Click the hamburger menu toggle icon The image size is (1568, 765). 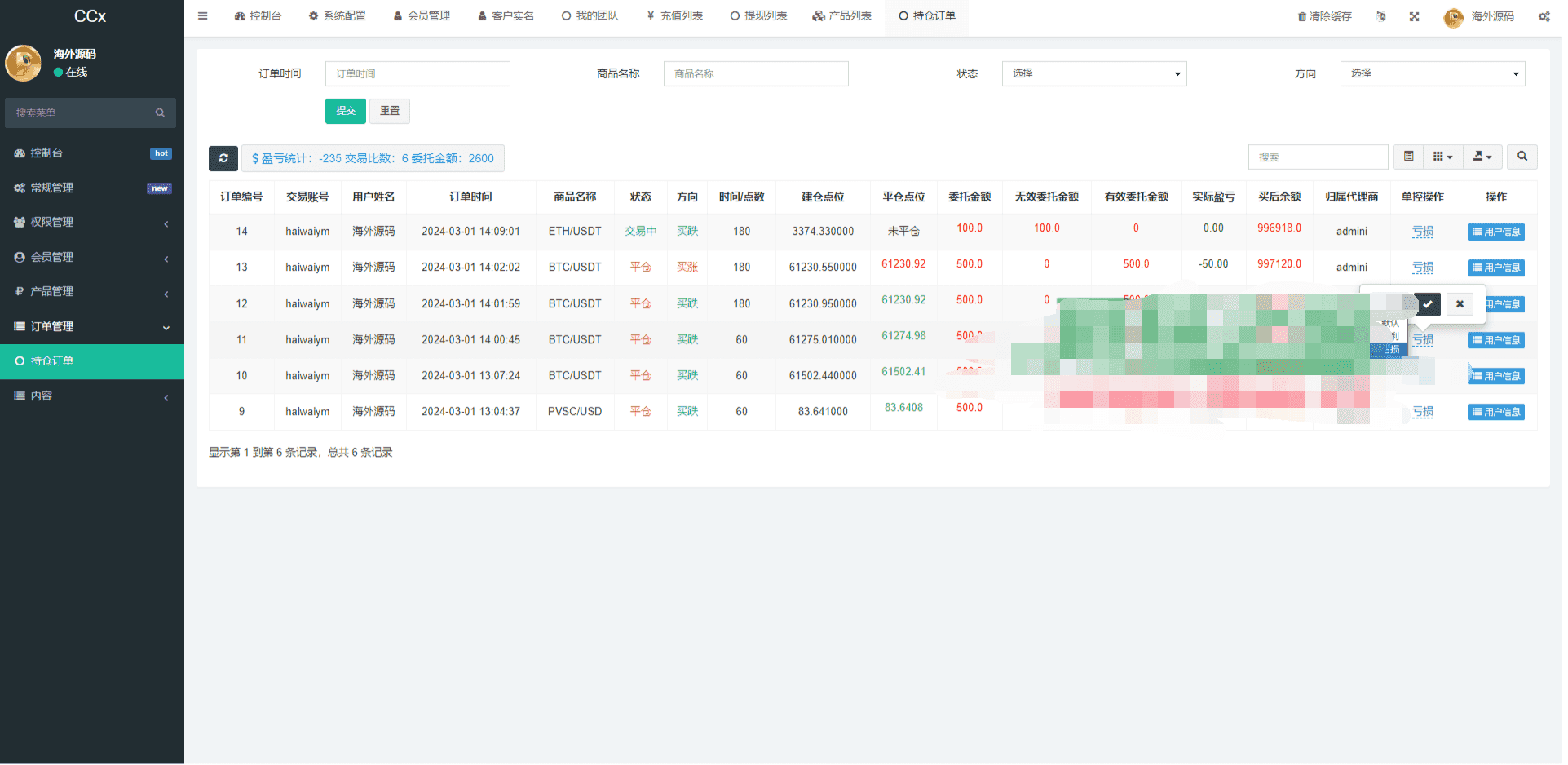[202, 16]
